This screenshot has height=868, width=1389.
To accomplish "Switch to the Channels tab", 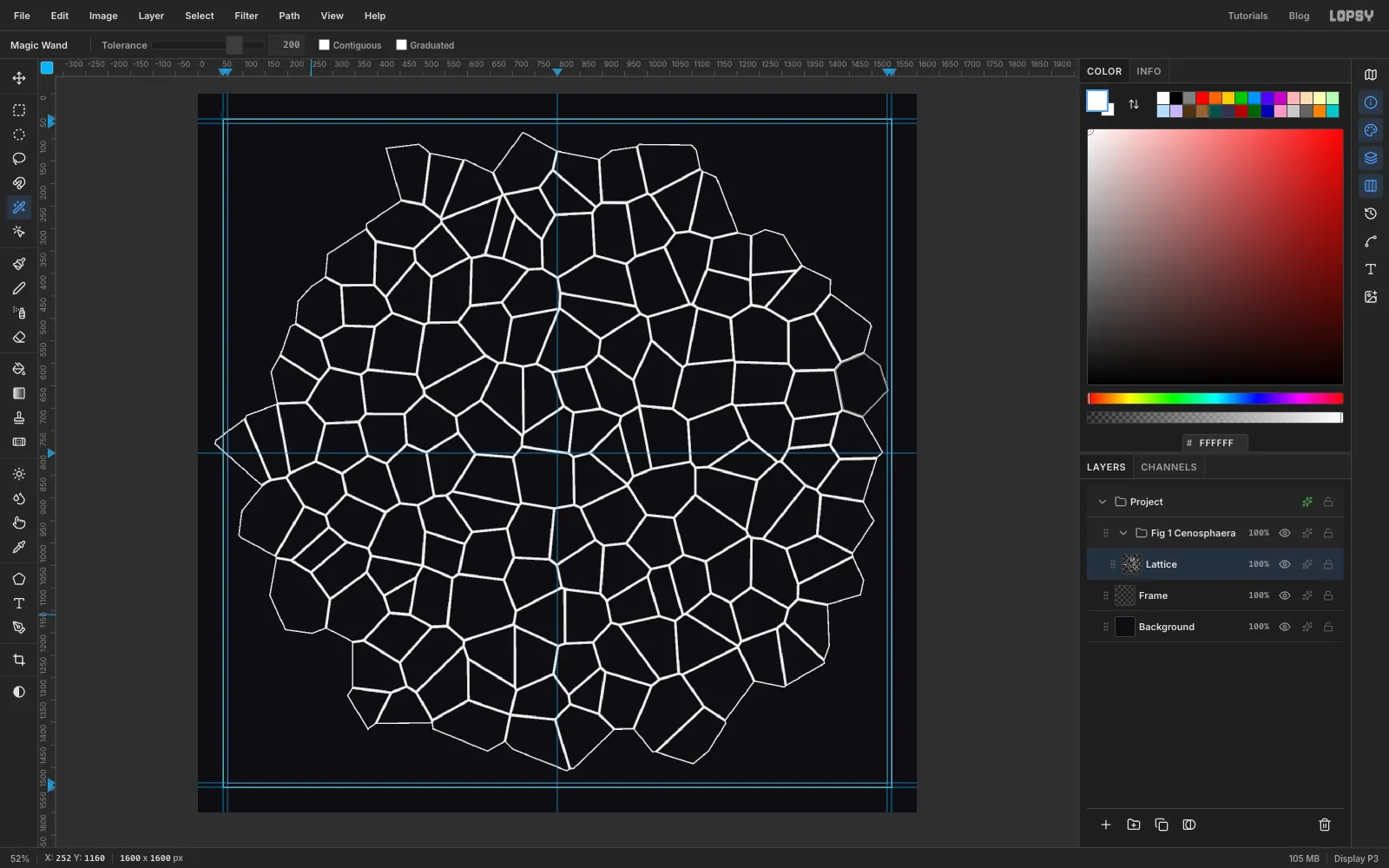I will pos(1168,467).
